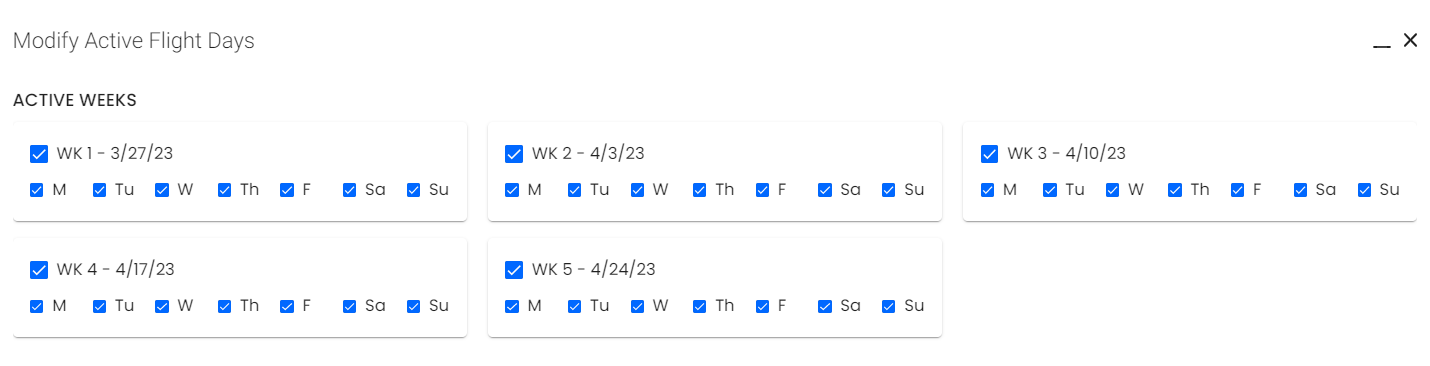The width and height of the screenshot is (1430, 366).
Task: Uncheck Monday in week 1
Action: 37,190
